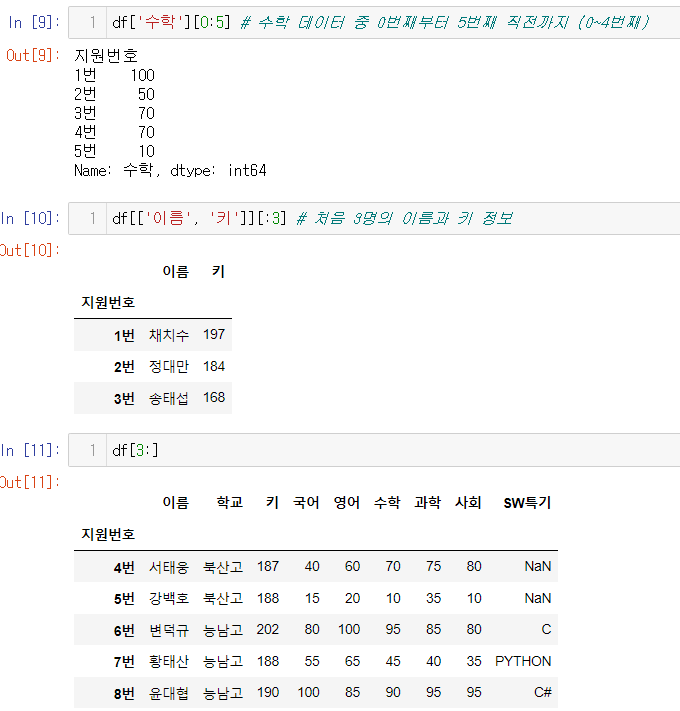Click the 정대만 name cell

coord(169,366)
